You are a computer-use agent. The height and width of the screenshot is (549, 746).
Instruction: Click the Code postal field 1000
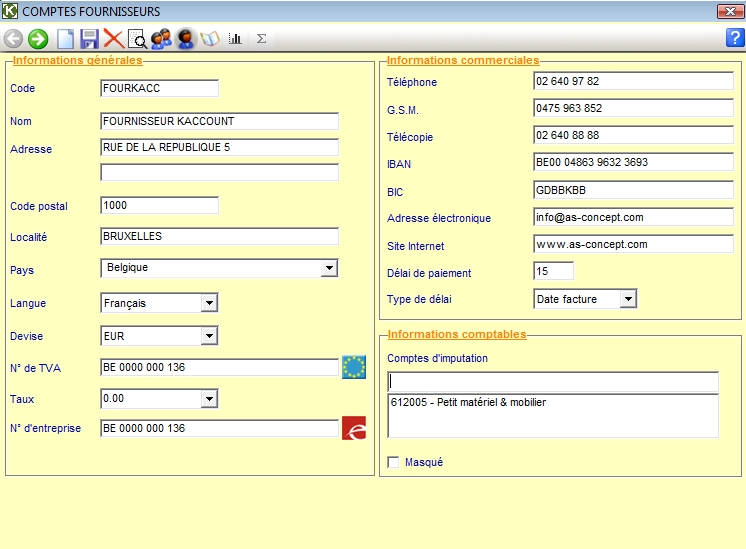(159, 205)
